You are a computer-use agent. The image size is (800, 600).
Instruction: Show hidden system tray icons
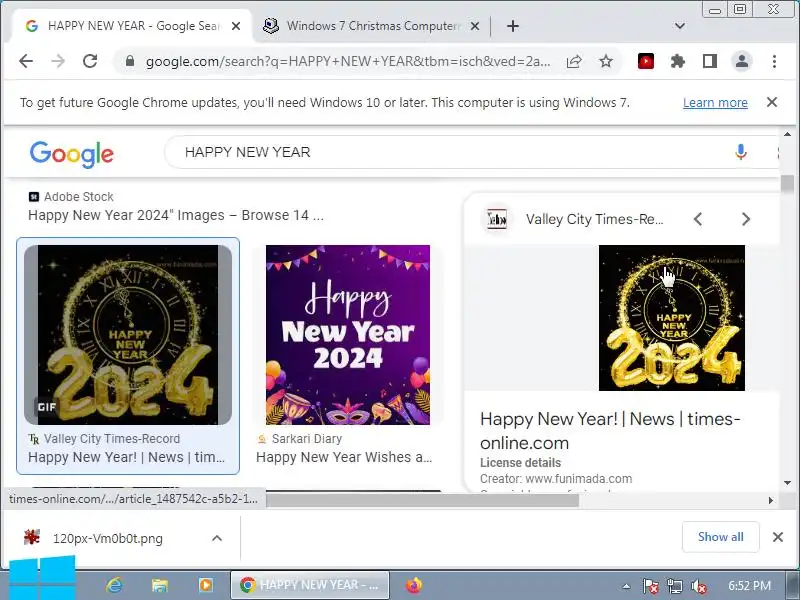click(627, 586)
